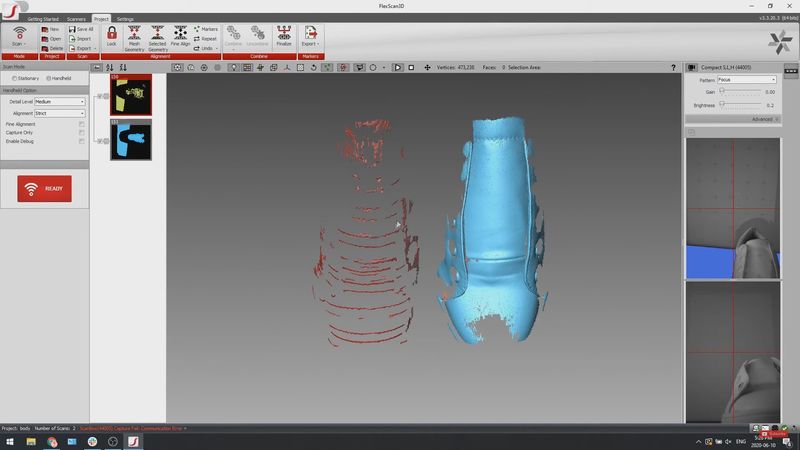Click the Finalize icon in Combine group

coord(284,37)
